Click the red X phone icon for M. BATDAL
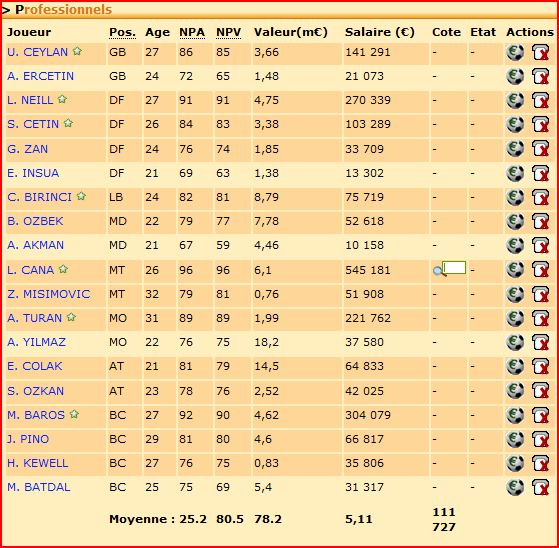The height and width of the screenshot is (548, 559). point(541,487)
